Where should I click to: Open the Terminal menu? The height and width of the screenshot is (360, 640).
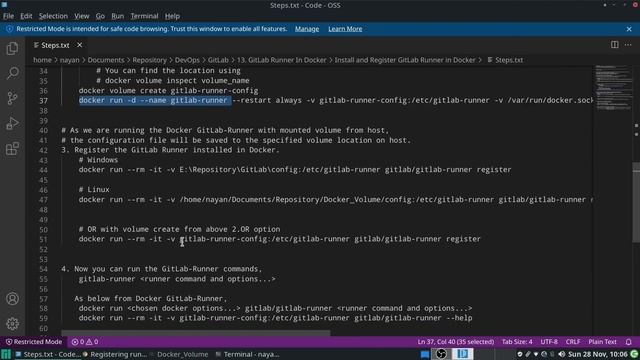(144, 16)
